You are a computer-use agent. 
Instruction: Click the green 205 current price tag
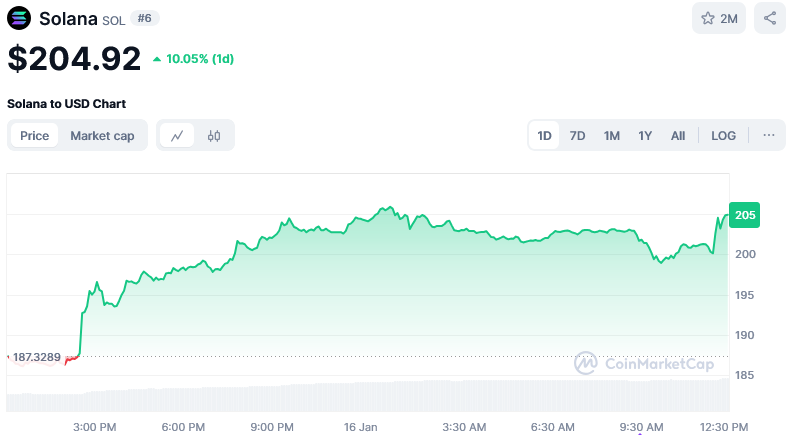[744, 215]
